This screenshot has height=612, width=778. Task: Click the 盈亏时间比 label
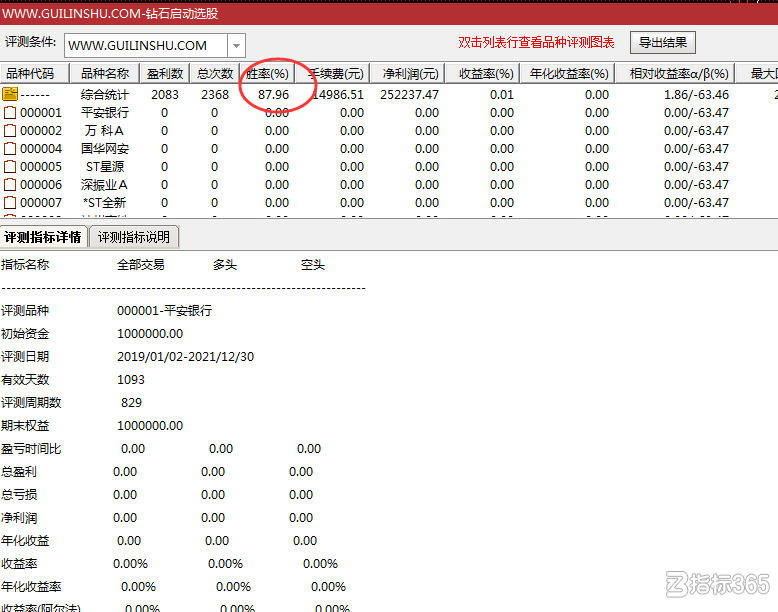(x=31, y=449)
